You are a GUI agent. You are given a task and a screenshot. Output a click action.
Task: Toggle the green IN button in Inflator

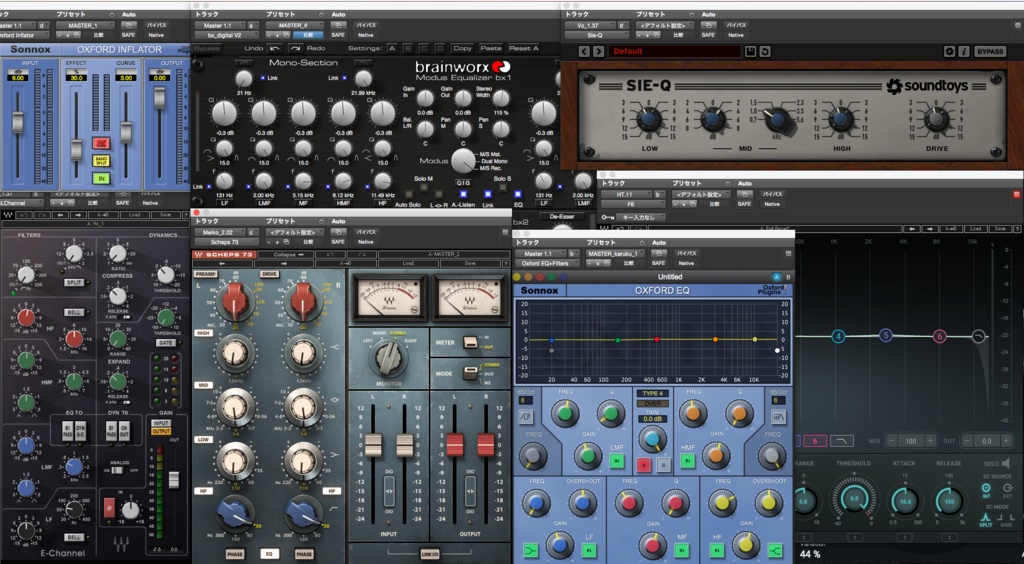click(101, 178)
